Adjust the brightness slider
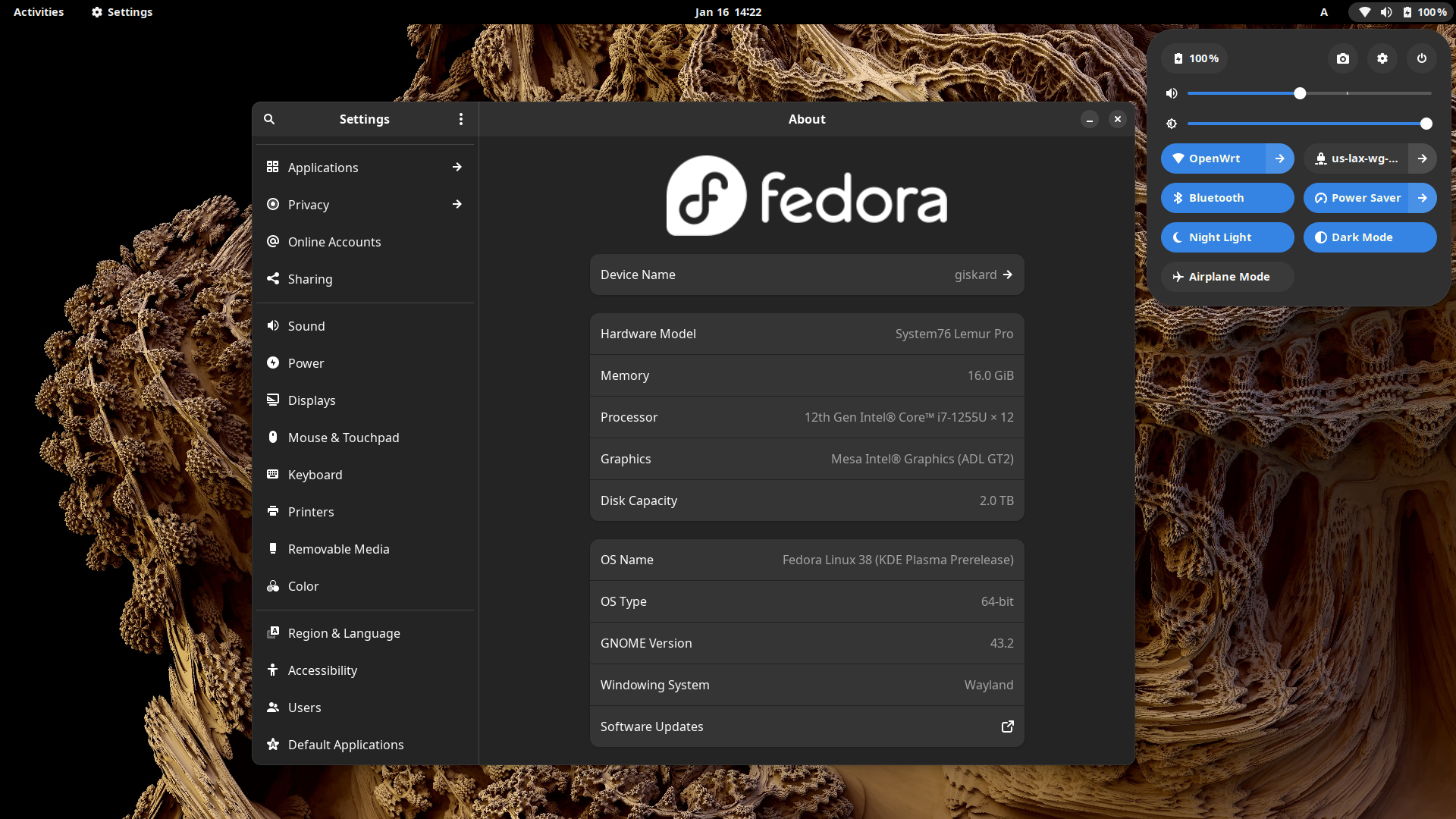The height and width of the screenshot is (819, 1456). 1308,124
